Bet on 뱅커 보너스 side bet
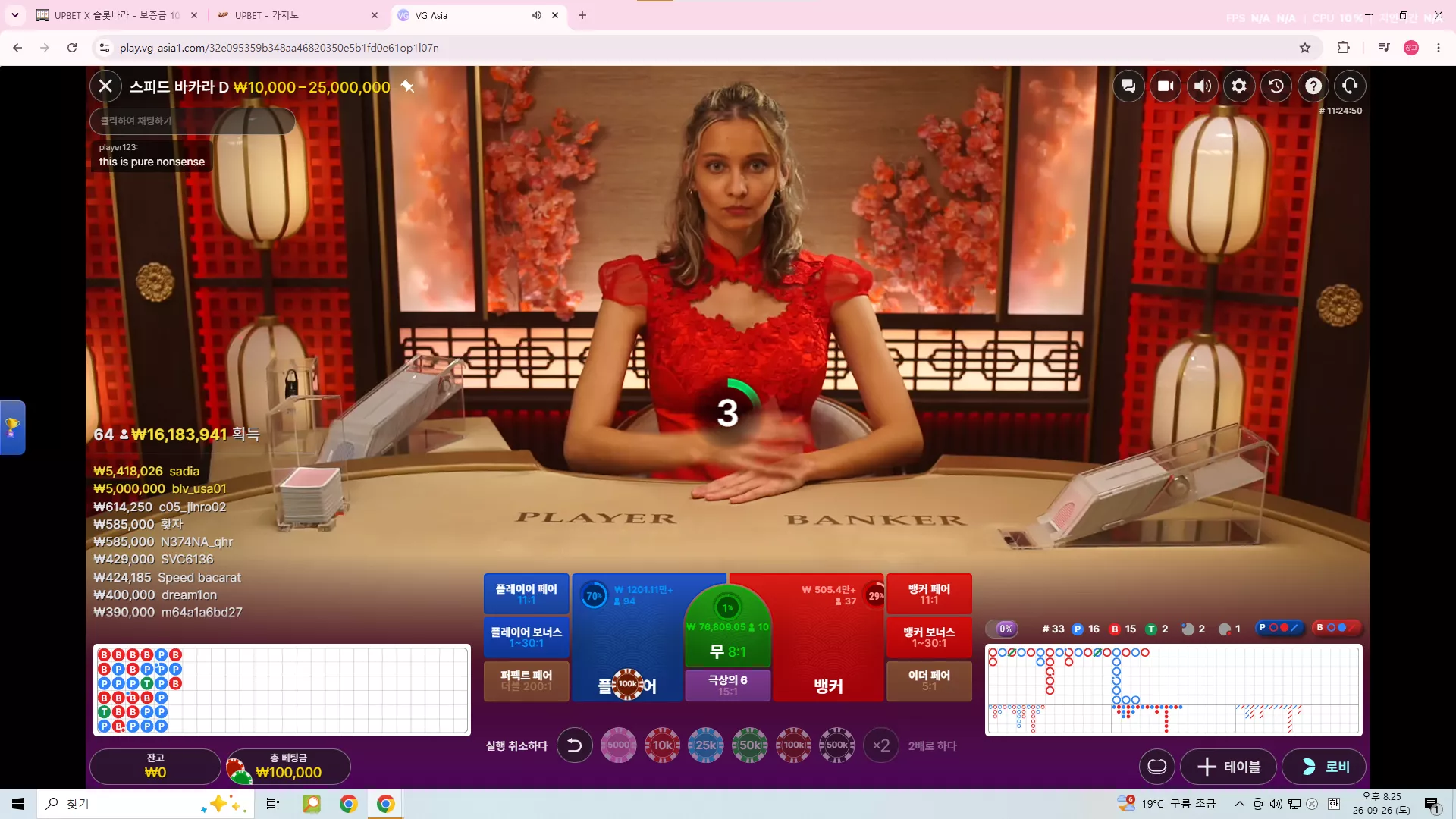Viewport: 1456px width, 819px height. [x=929, y=637]
